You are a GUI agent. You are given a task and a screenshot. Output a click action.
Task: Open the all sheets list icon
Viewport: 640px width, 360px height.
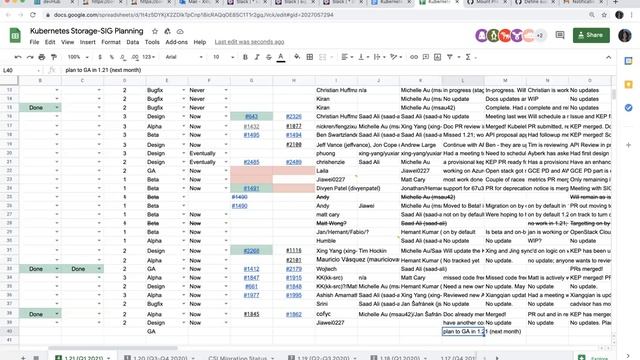click(36, 358)
